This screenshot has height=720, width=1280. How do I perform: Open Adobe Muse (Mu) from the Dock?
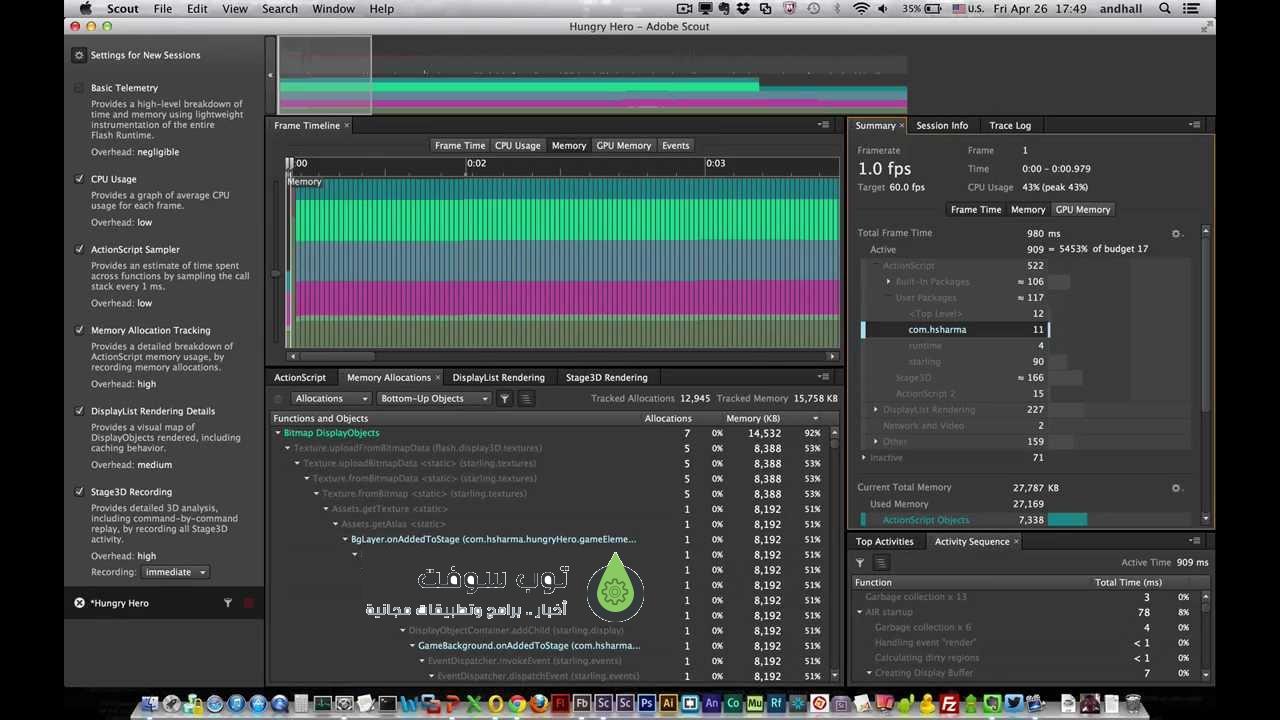click(755, 704)
